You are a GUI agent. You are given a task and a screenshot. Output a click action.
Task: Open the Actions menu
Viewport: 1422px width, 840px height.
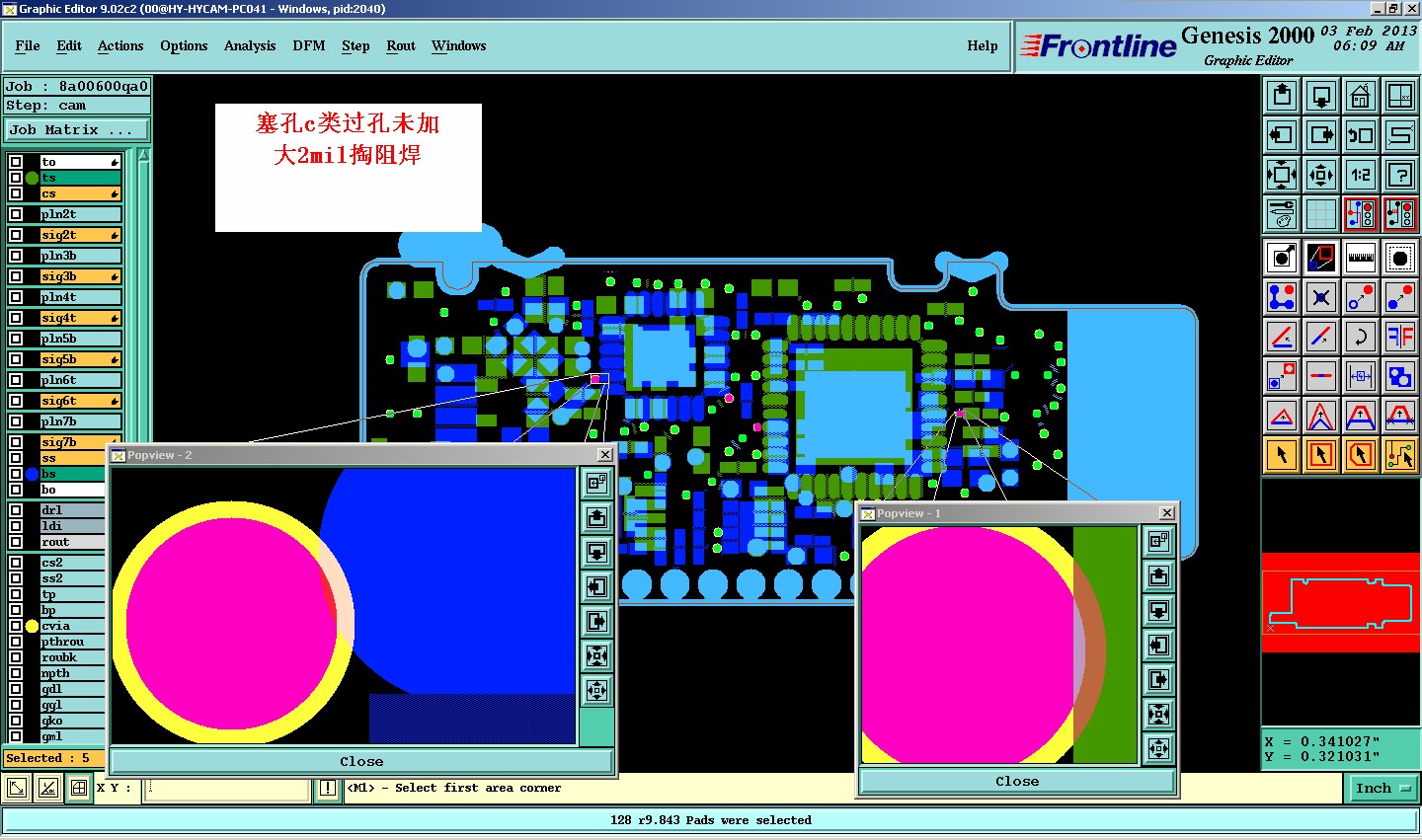[120, 45]
